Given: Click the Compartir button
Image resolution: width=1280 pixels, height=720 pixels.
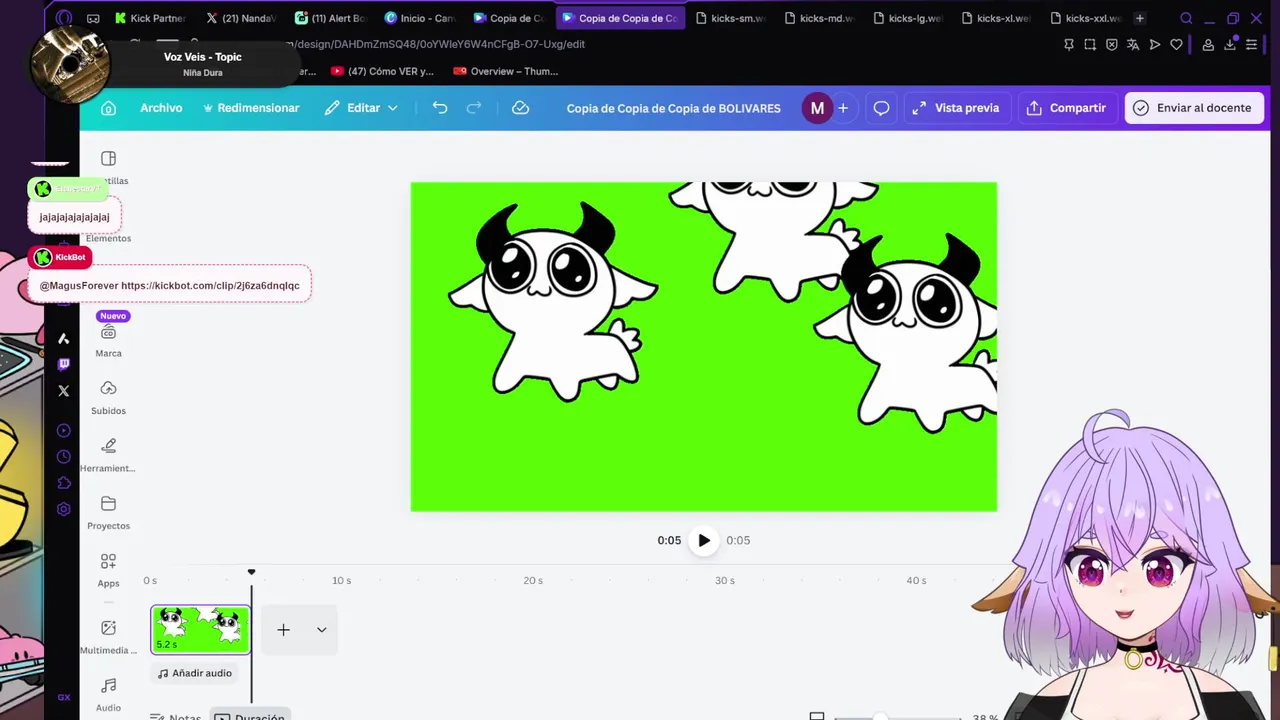Looking at the screenshot, I should (1066, 108).
